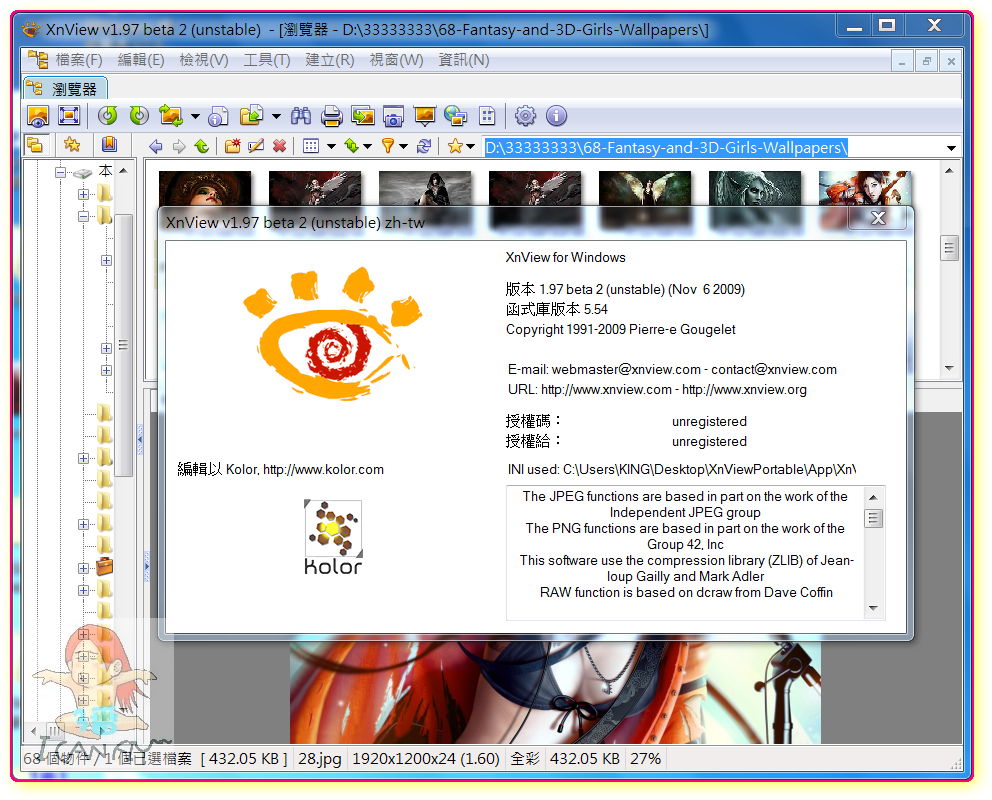
Task: Open http://www.xnview.org URL in About dialog
Action: (x=744, y=390)
